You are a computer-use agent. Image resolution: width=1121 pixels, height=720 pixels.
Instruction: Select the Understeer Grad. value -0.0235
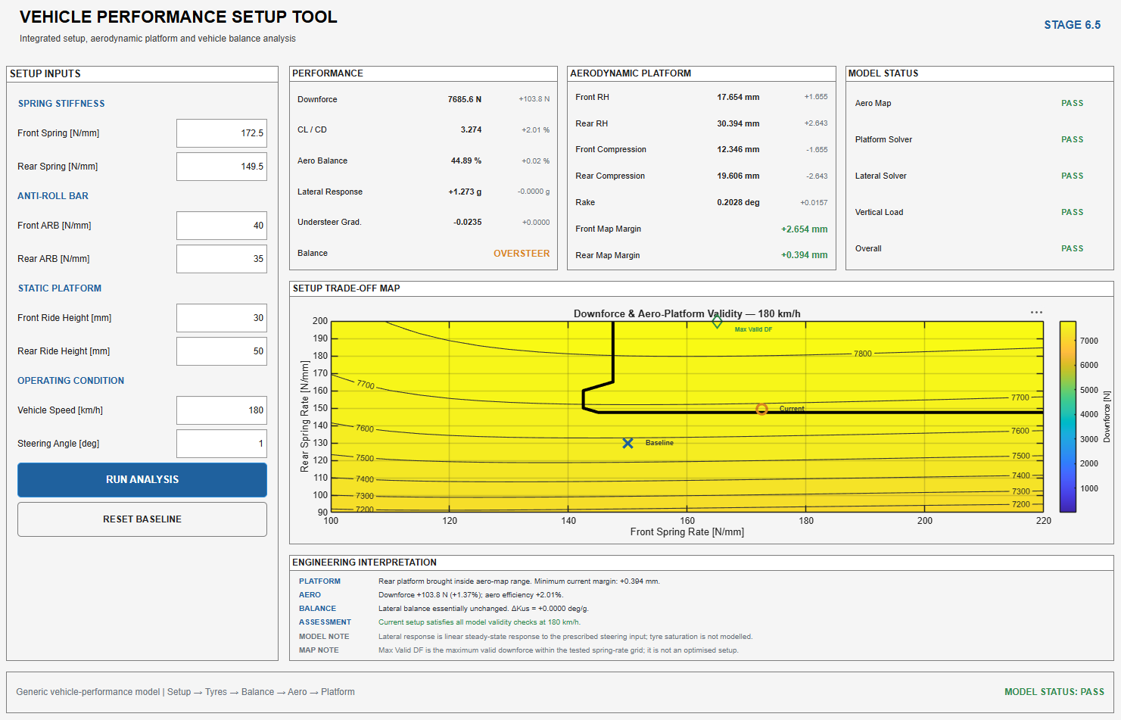(468, 222)
